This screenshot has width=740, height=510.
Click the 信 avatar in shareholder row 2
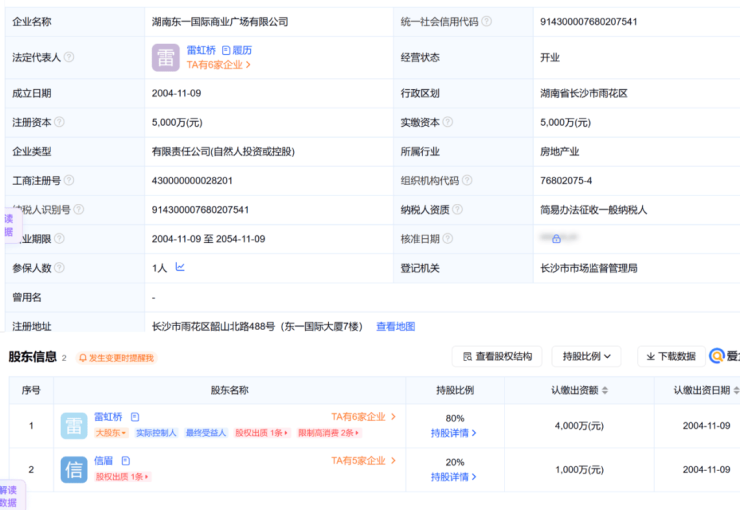[x=74, y=469]
